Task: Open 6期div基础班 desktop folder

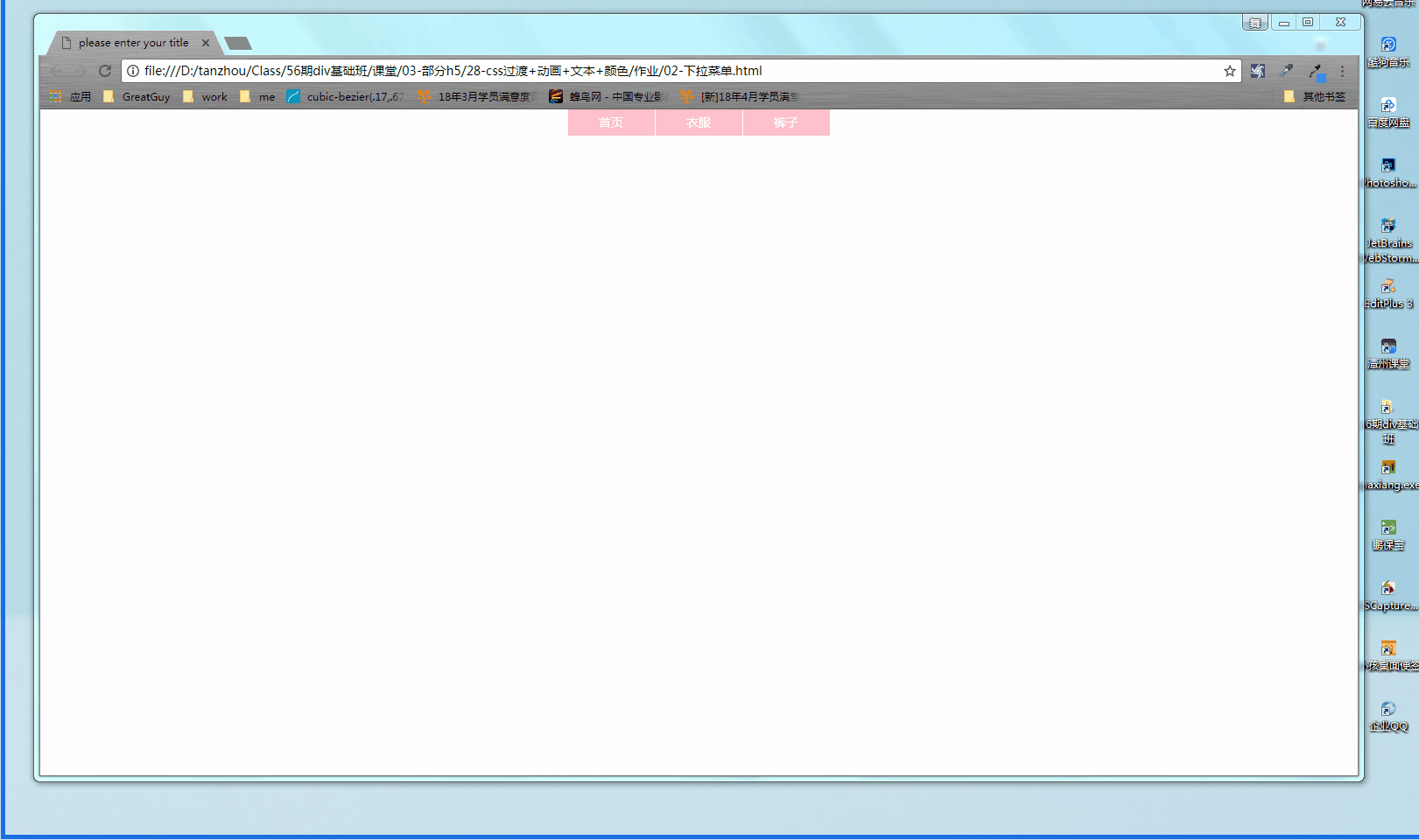Action: click(x=1390, y=421)
